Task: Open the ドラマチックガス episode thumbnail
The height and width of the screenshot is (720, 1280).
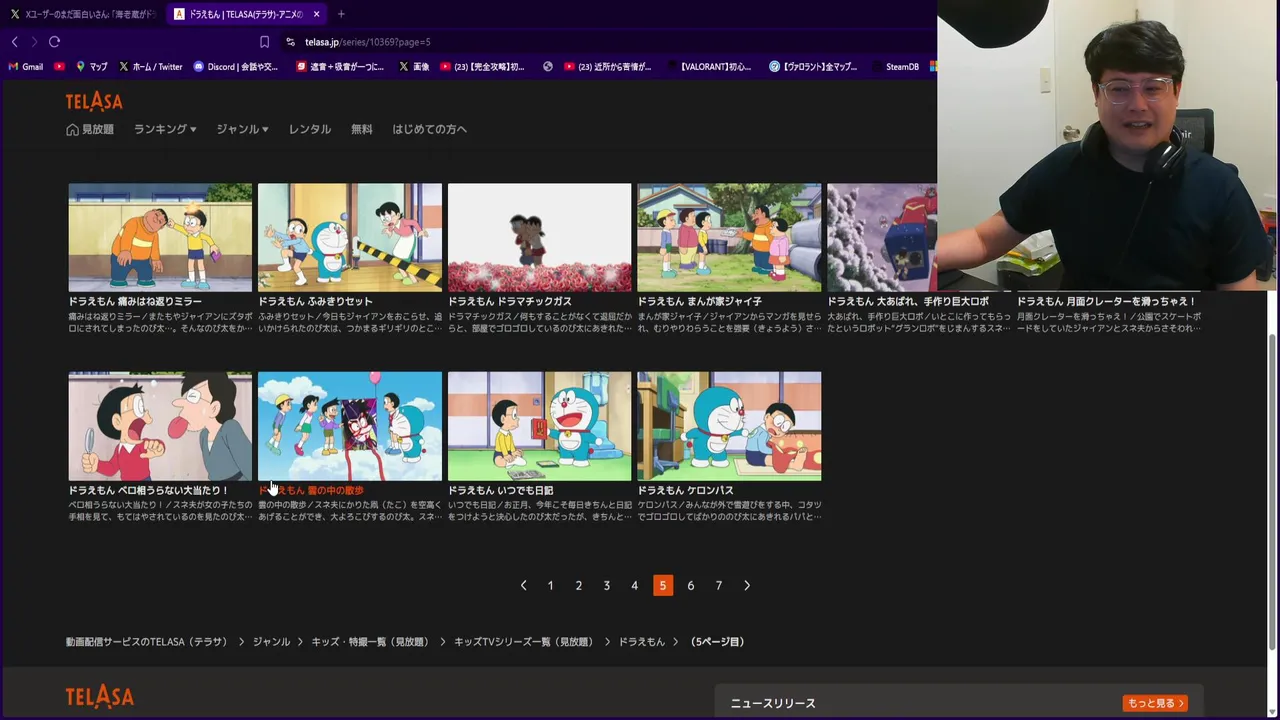Action: 540,237
